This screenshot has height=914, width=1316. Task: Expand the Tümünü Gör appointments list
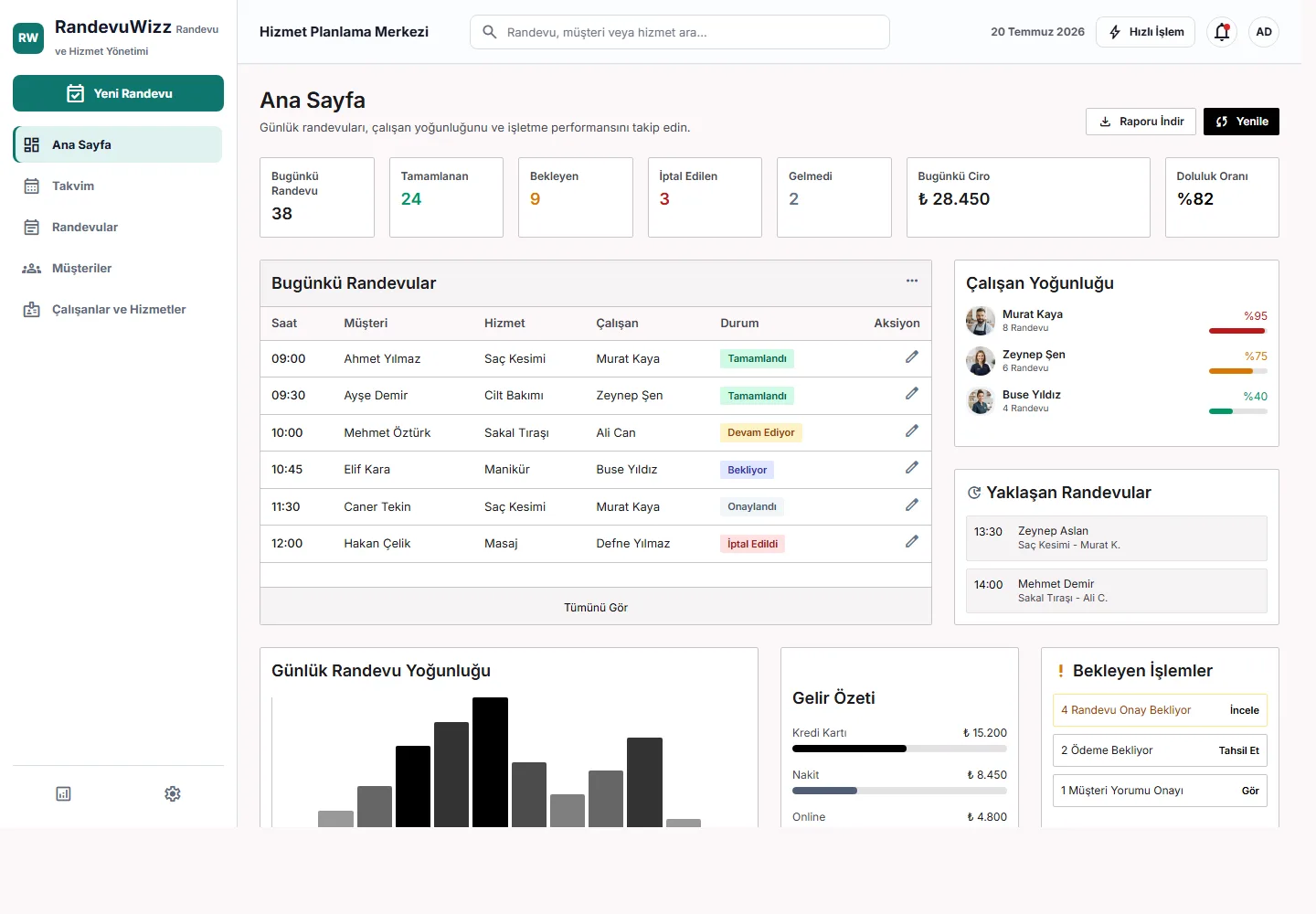pyautogui.click(x=596, y=607)
